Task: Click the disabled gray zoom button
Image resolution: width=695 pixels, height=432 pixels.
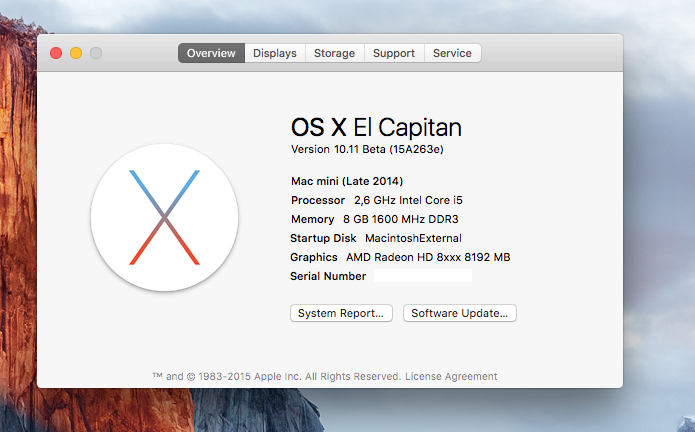Action: click(96, 53)
